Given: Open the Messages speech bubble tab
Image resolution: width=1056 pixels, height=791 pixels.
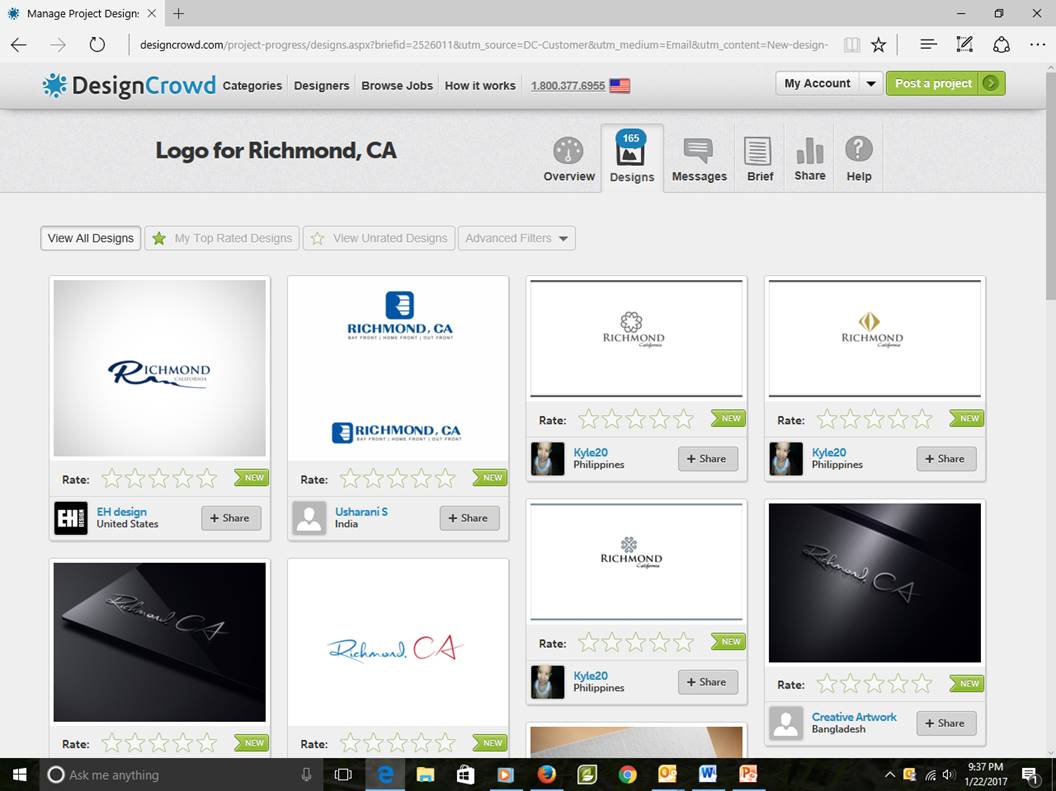Looking at the screenshot, I should pos(699,160).
